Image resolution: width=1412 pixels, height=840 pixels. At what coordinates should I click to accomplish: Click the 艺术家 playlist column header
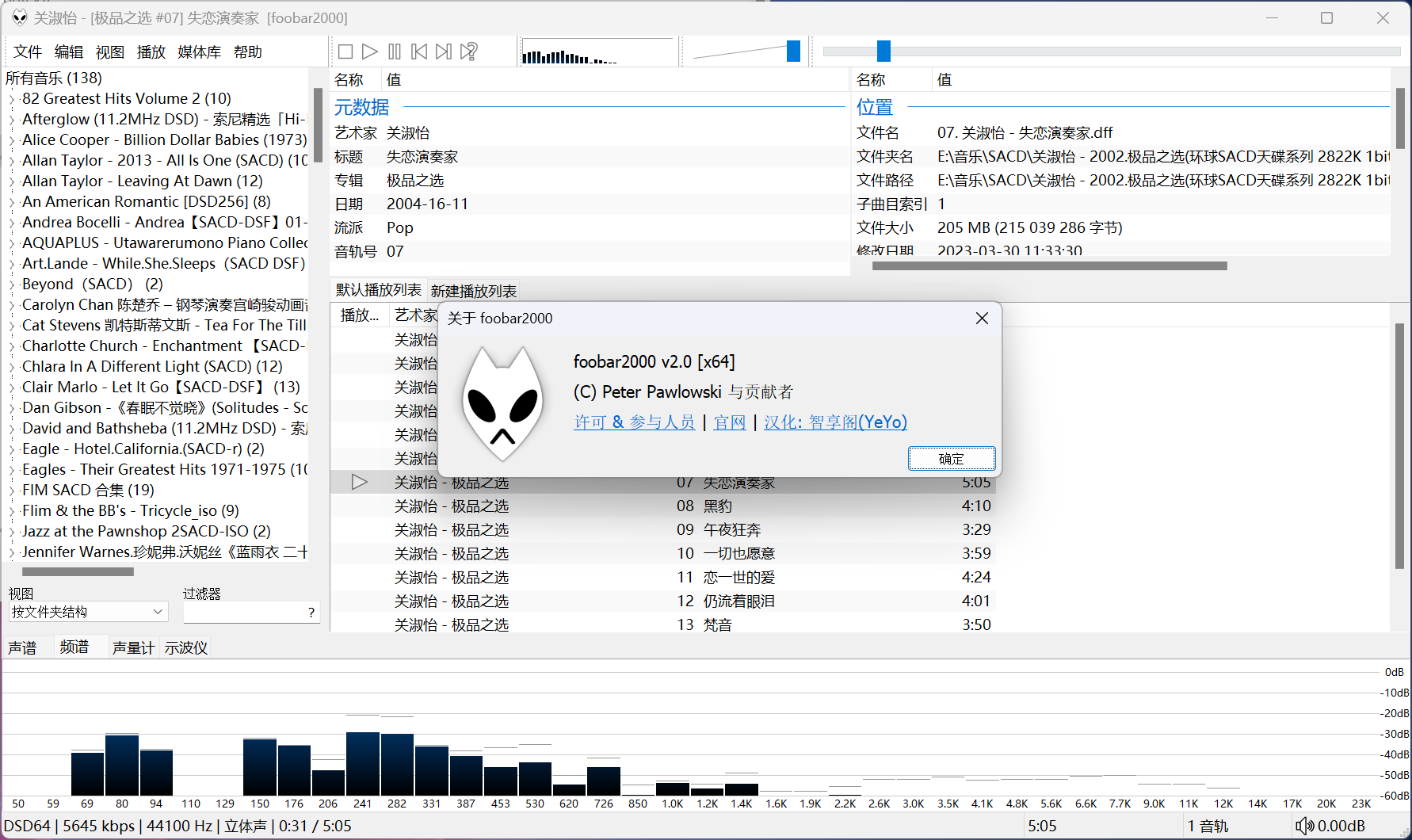coord(414,315)
